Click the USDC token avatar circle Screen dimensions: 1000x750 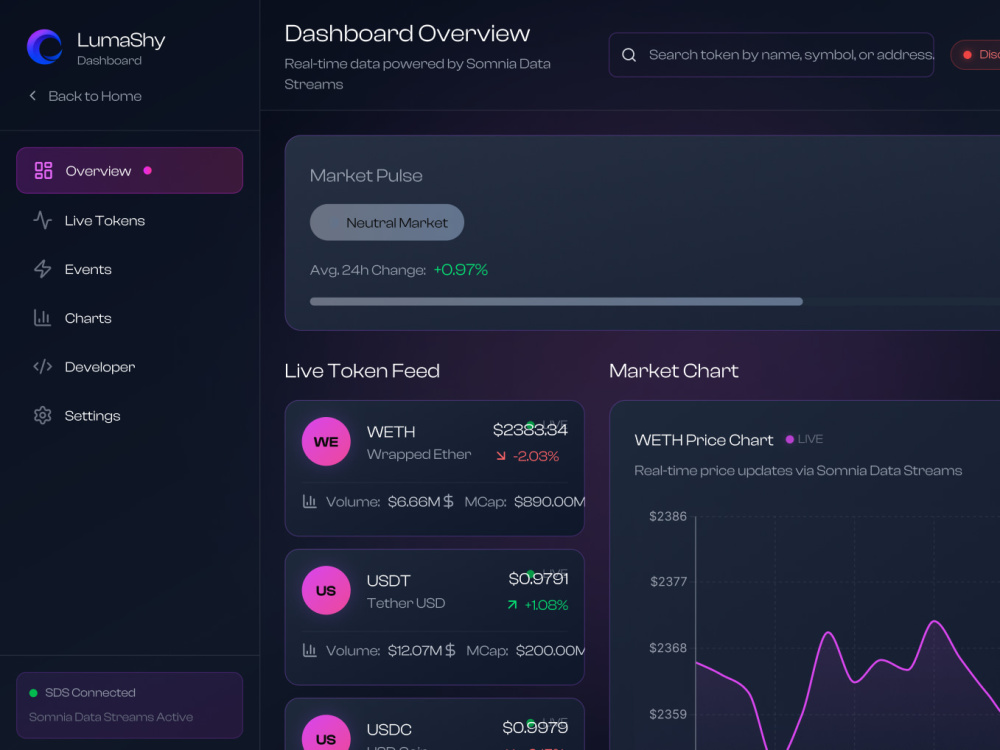pyautogui.click(x=326, y=733)
